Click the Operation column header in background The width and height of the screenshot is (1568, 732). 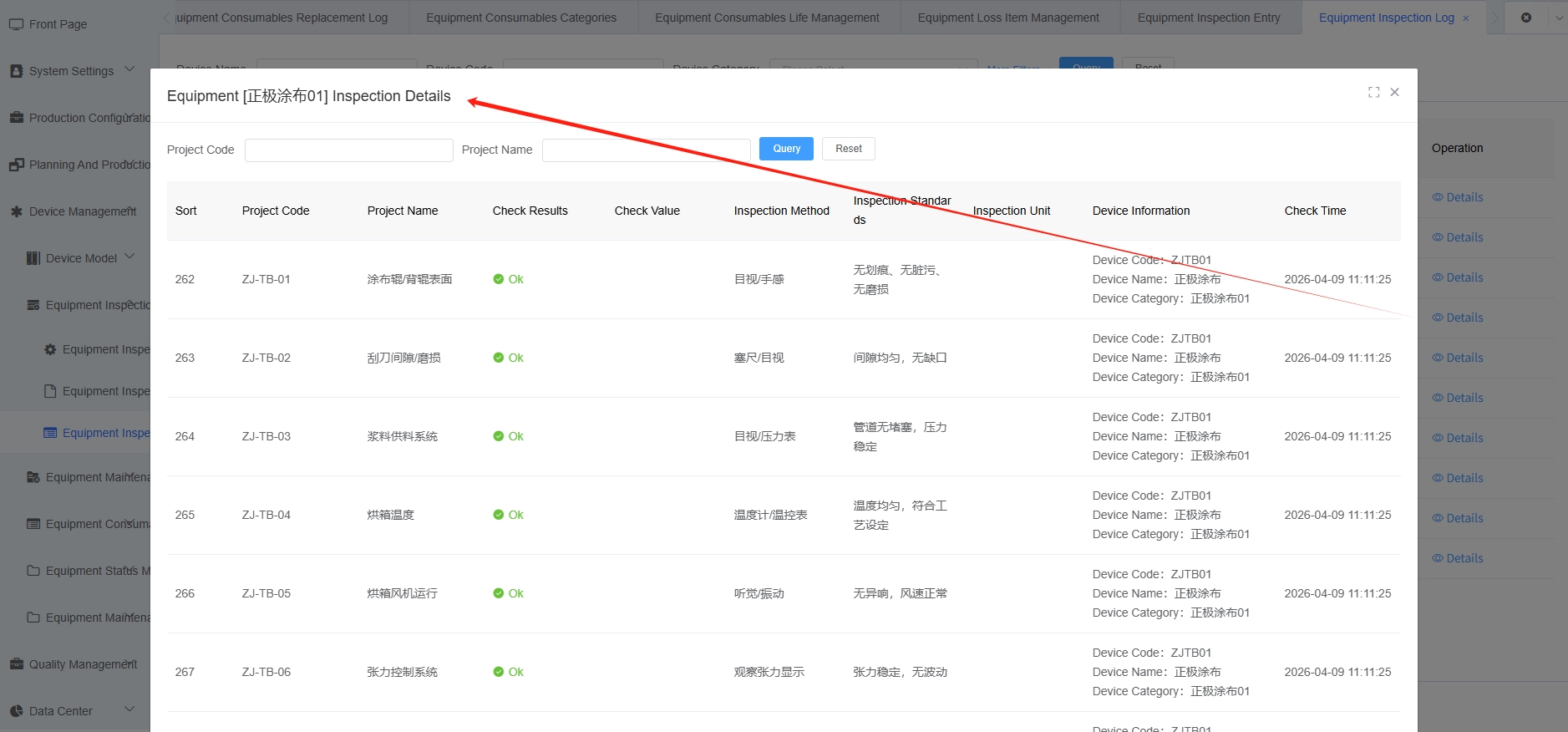point(1458,148)
